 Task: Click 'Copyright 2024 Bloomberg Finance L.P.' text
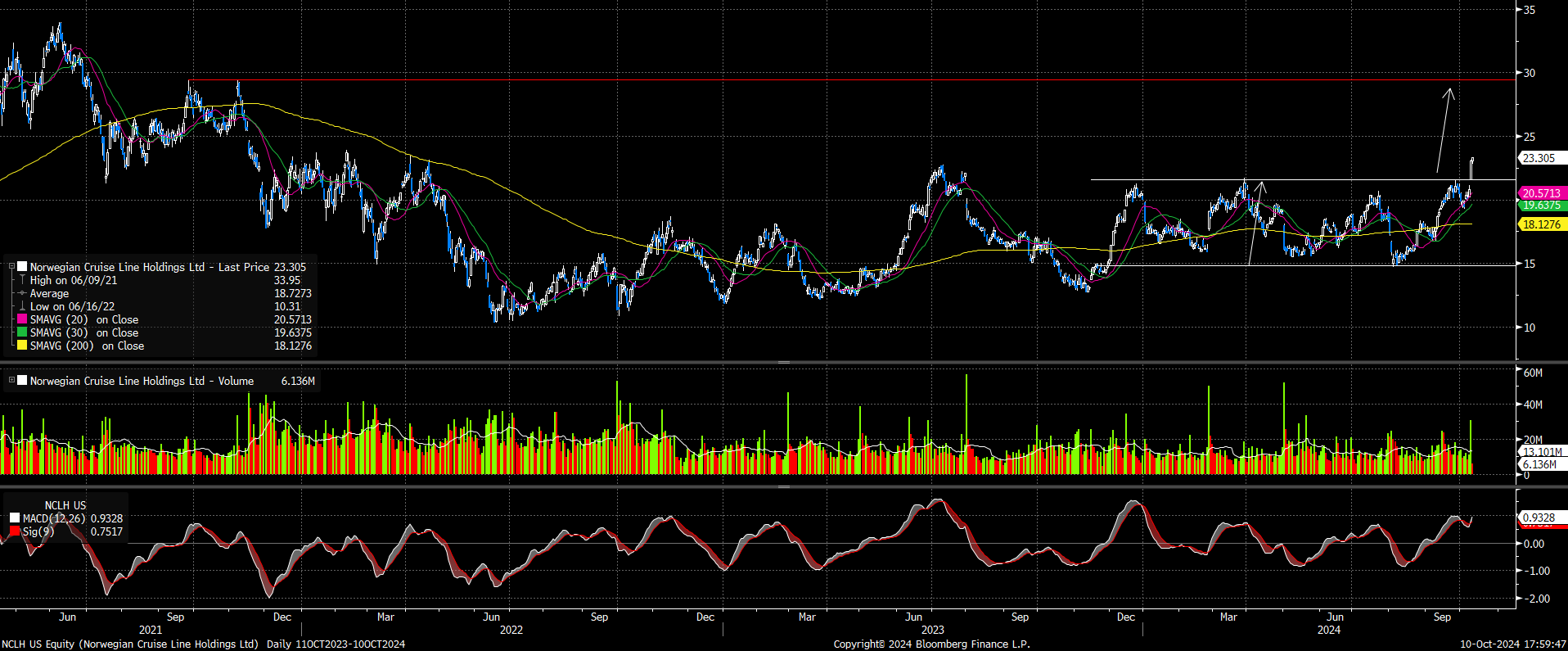coord(931,644)
